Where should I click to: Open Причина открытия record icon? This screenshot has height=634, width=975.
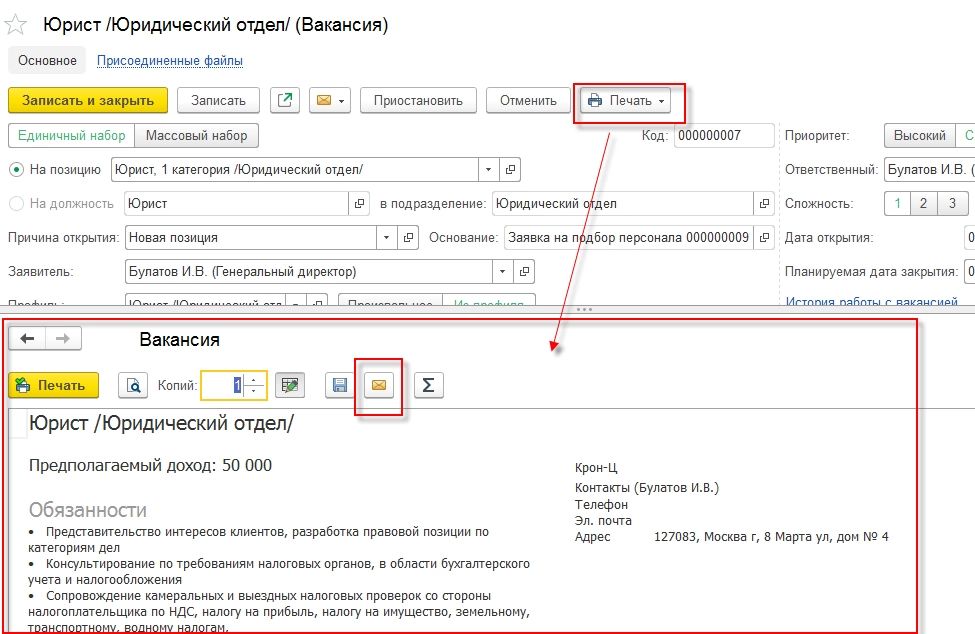[x=408, y=237]
